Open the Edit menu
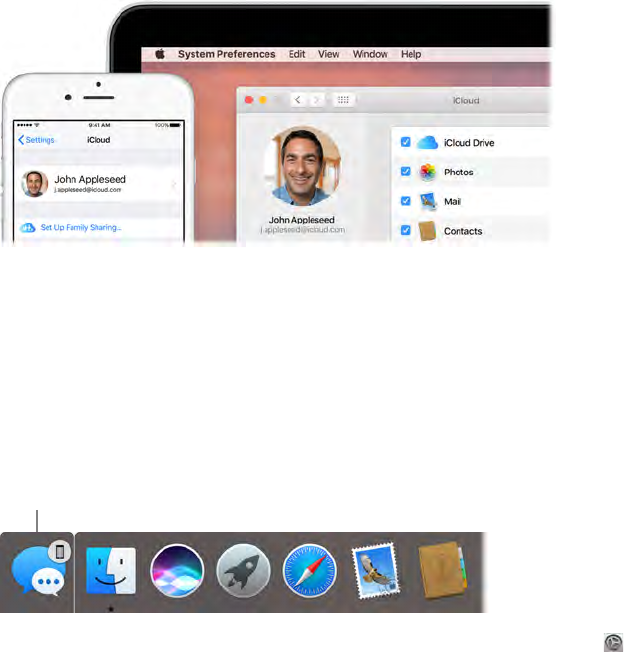 [297, 54]
